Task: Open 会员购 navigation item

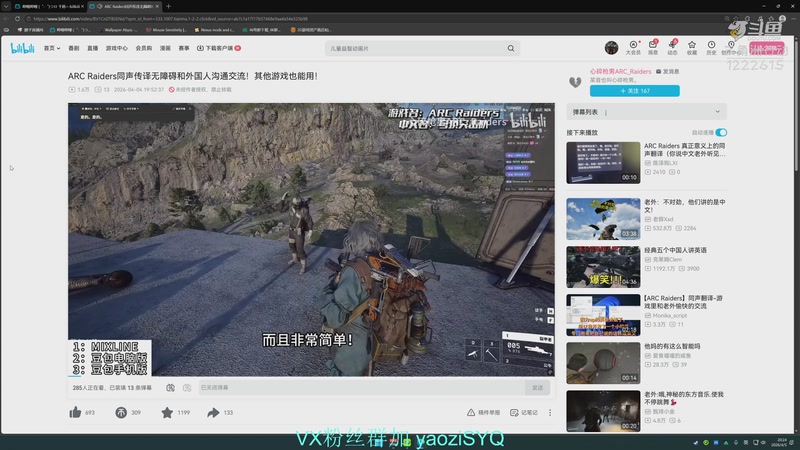Action: click(x=144, y=48)
